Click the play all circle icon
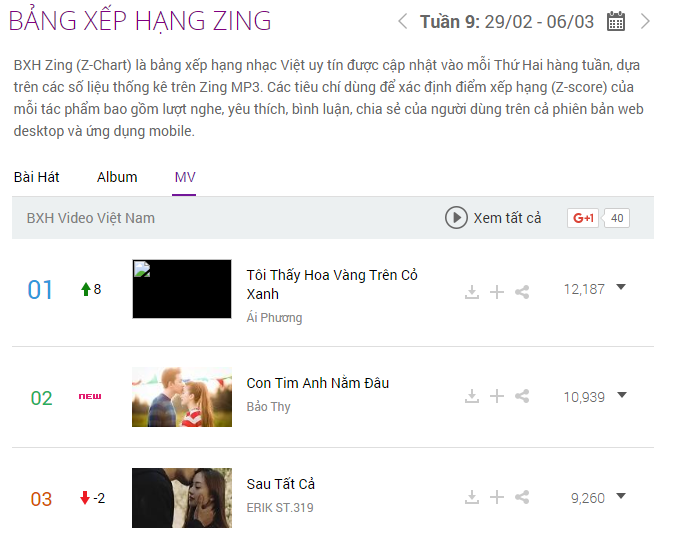Screen dimensions: 675x535 (456, 218)
